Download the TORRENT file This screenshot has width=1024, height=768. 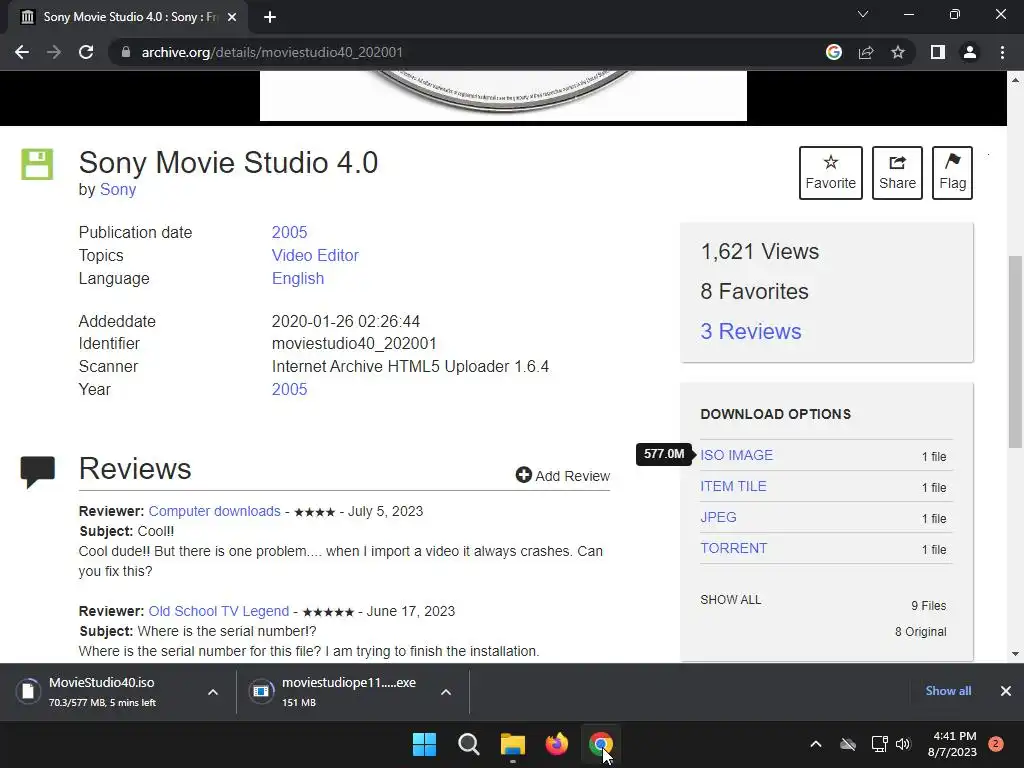click(734, 549)
